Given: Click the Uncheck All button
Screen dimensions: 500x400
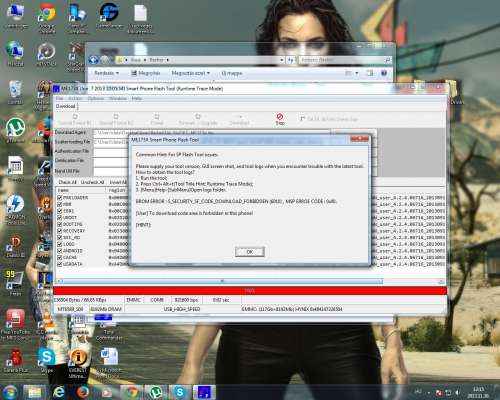Looking at the screenshot, I should coord(92,182).
